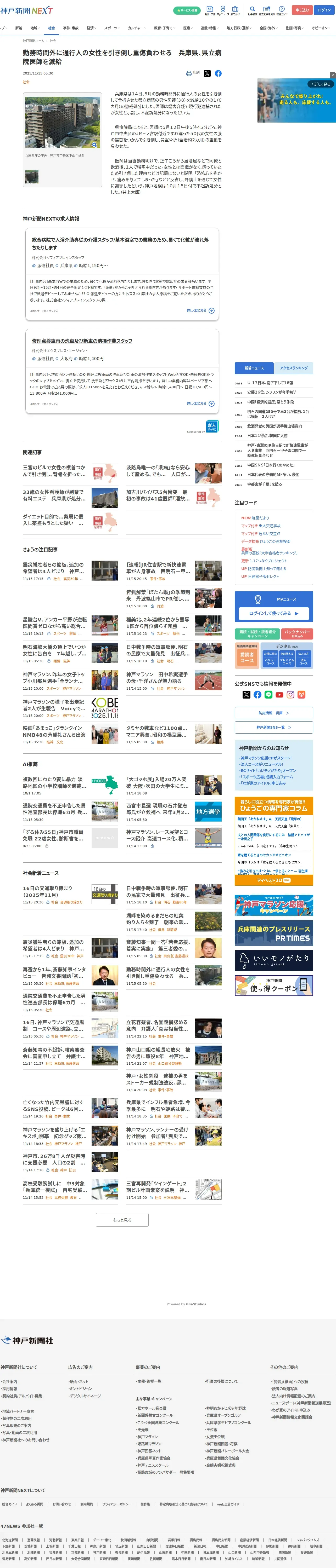Click the 社会 category tag under date
336x1568 pixels.
coord(26,82)
